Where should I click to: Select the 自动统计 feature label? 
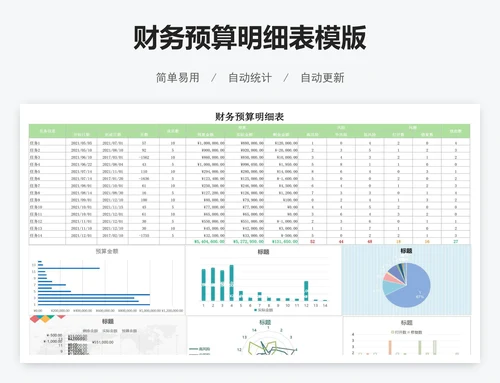coord(250,78)
